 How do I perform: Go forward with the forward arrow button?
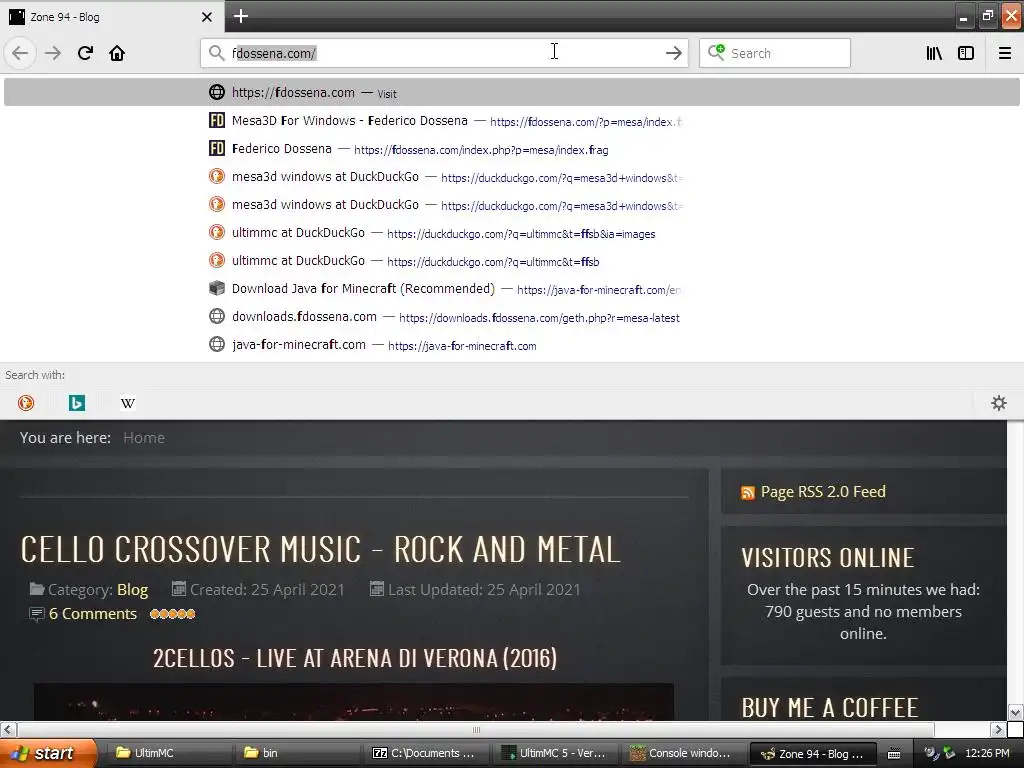pyautogui.click(x=53, y=53)
